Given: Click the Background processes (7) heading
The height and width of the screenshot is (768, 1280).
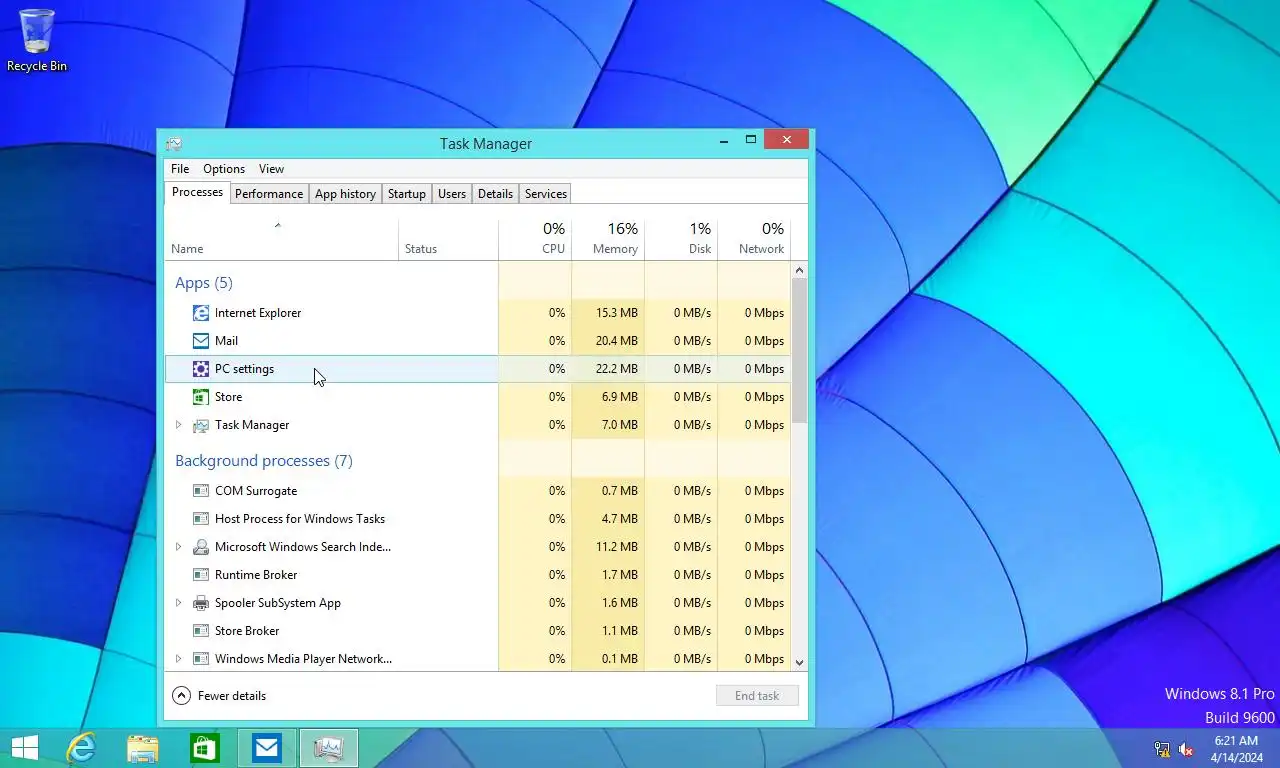Looking at the screenshot, I should coord(264,461).
